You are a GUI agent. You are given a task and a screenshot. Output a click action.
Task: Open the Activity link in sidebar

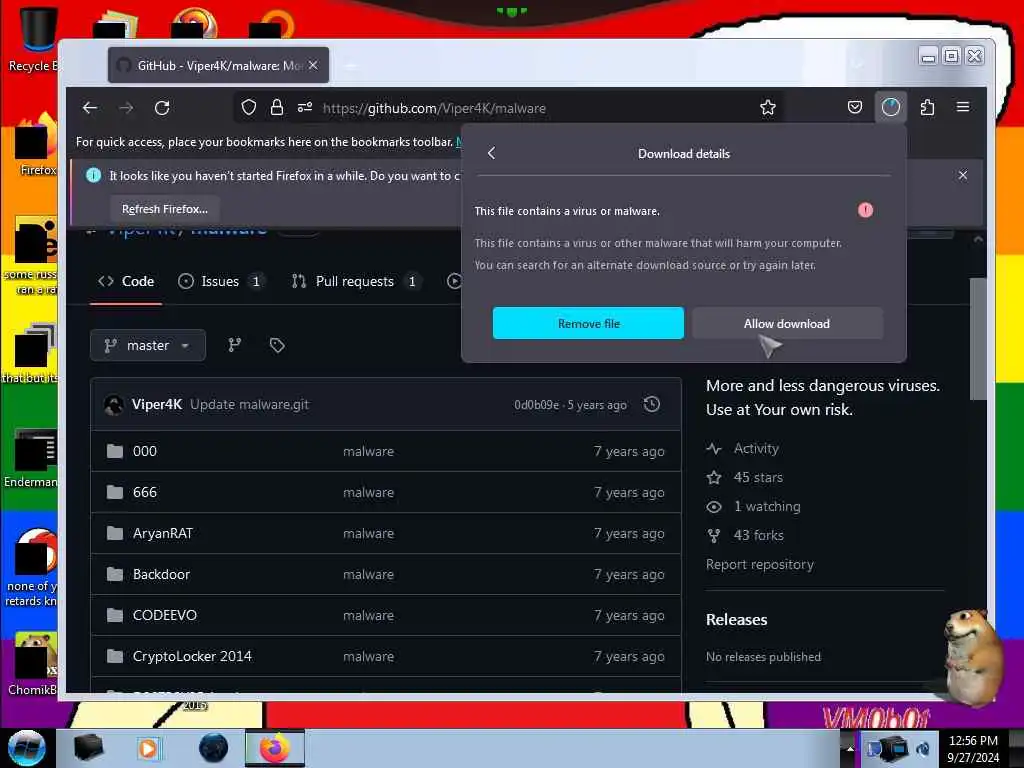point(756,448)
